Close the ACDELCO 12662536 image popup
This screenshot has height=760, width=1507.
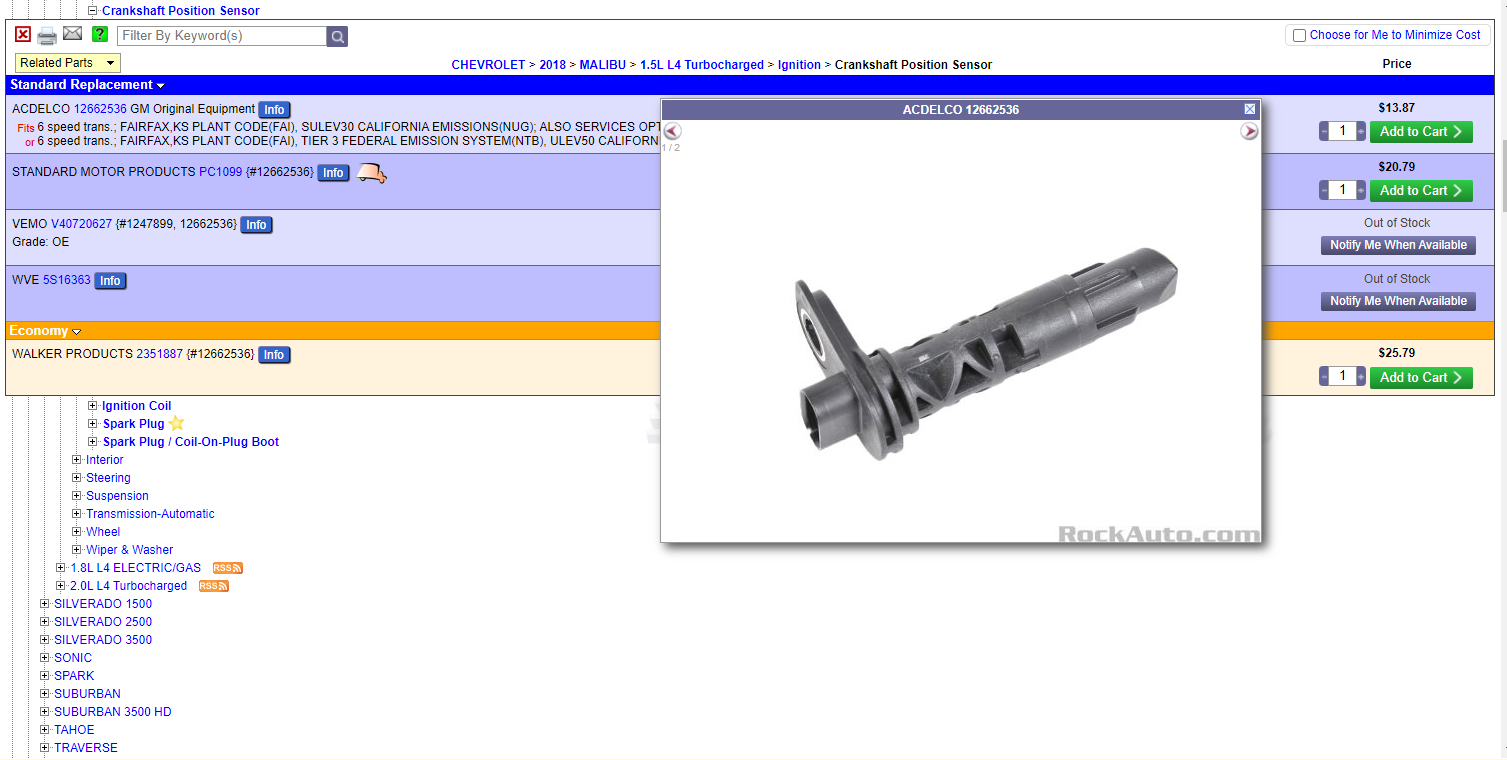1250,109
